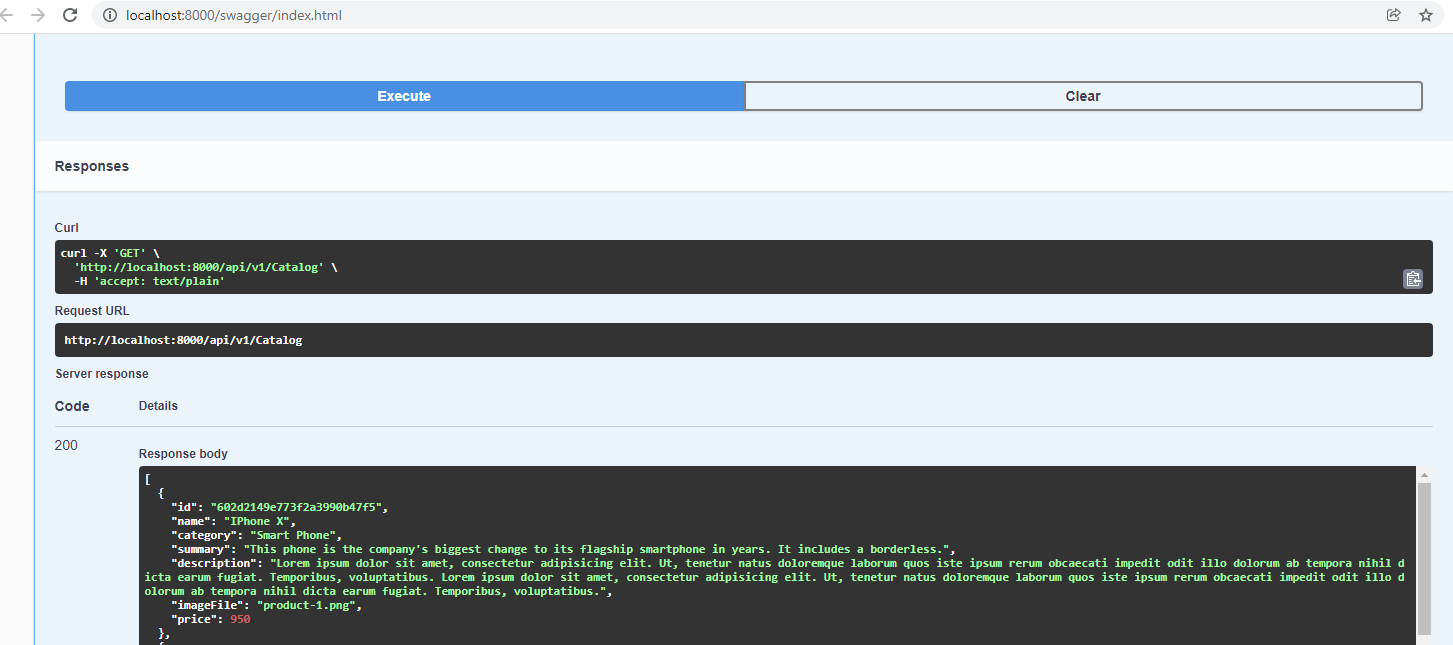Viewport: 1453px width, 645px height.
Task: Click the browser forward arrow
Action: pyautogui.click(x=38, y=15)
